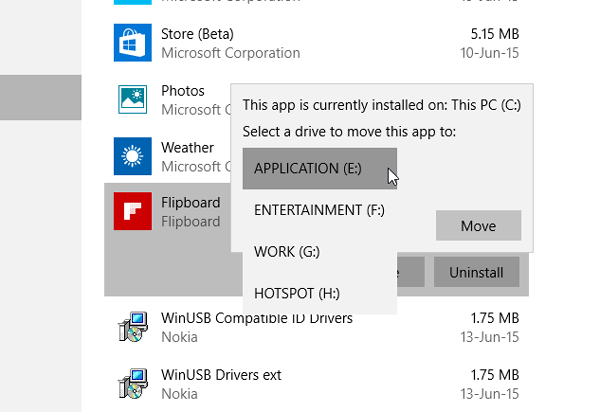Screen dimensions: 600x412
Task: Select the WinUSB Compatible ID Drivers entry name
Action: point(257,318)
